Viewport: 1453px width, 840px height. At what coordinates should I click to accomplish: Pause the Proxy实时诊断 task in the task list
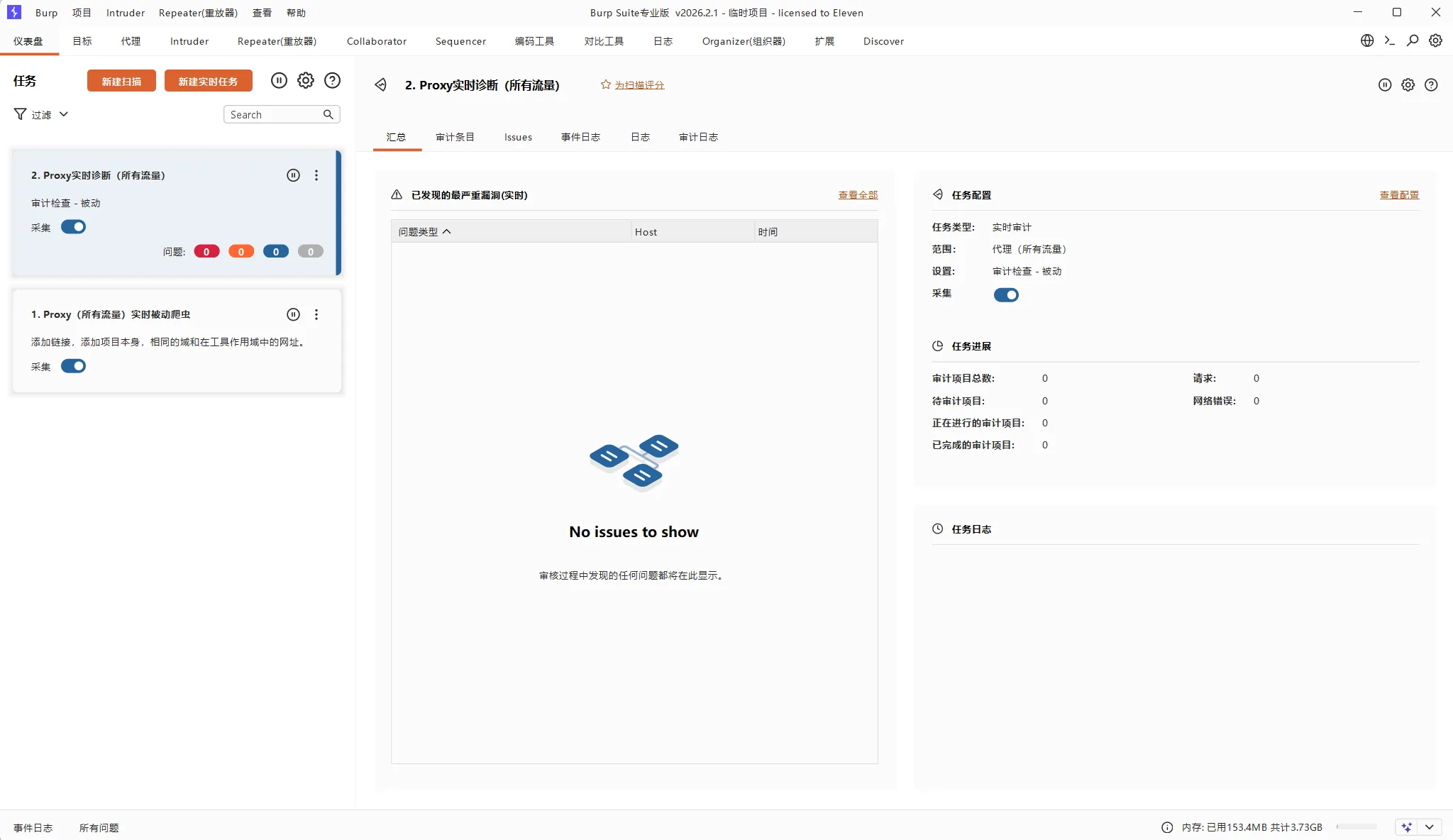pyautogui.click(x=293, y=175)
